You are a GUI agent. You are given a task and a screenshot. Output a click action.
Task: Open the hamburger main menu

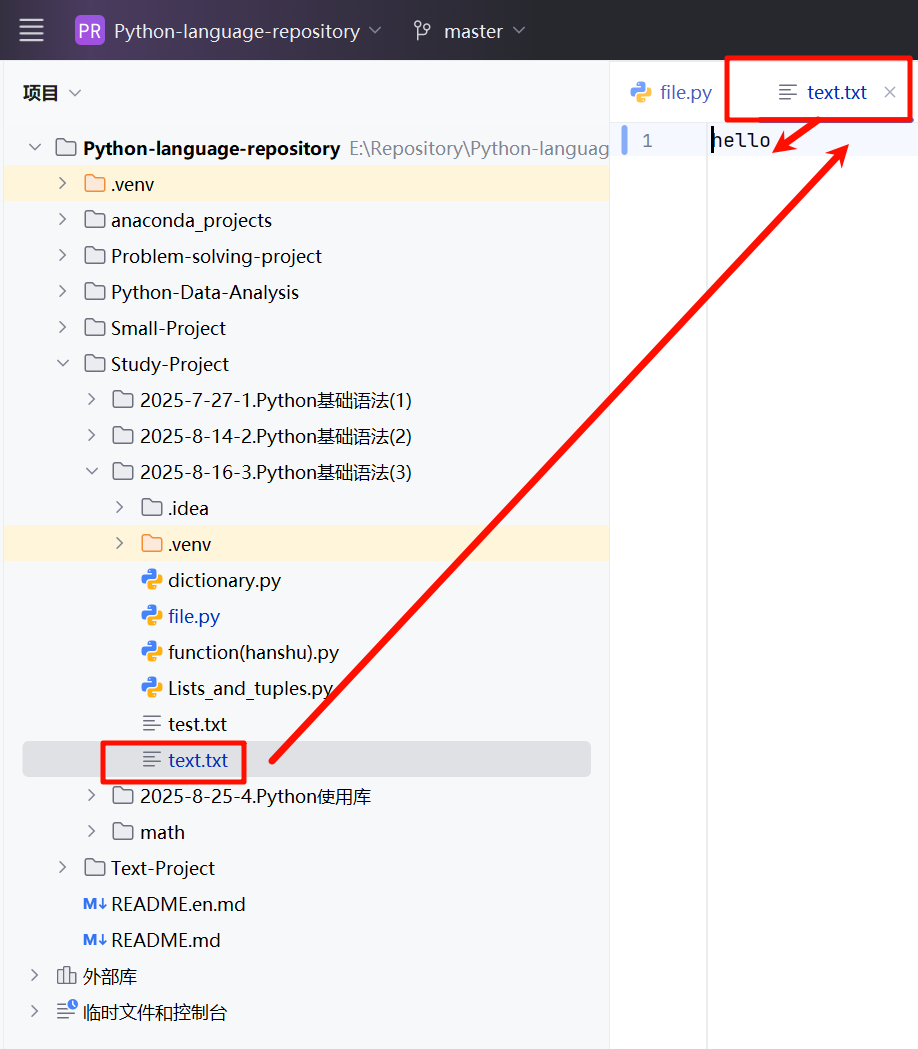coord(31,31)
